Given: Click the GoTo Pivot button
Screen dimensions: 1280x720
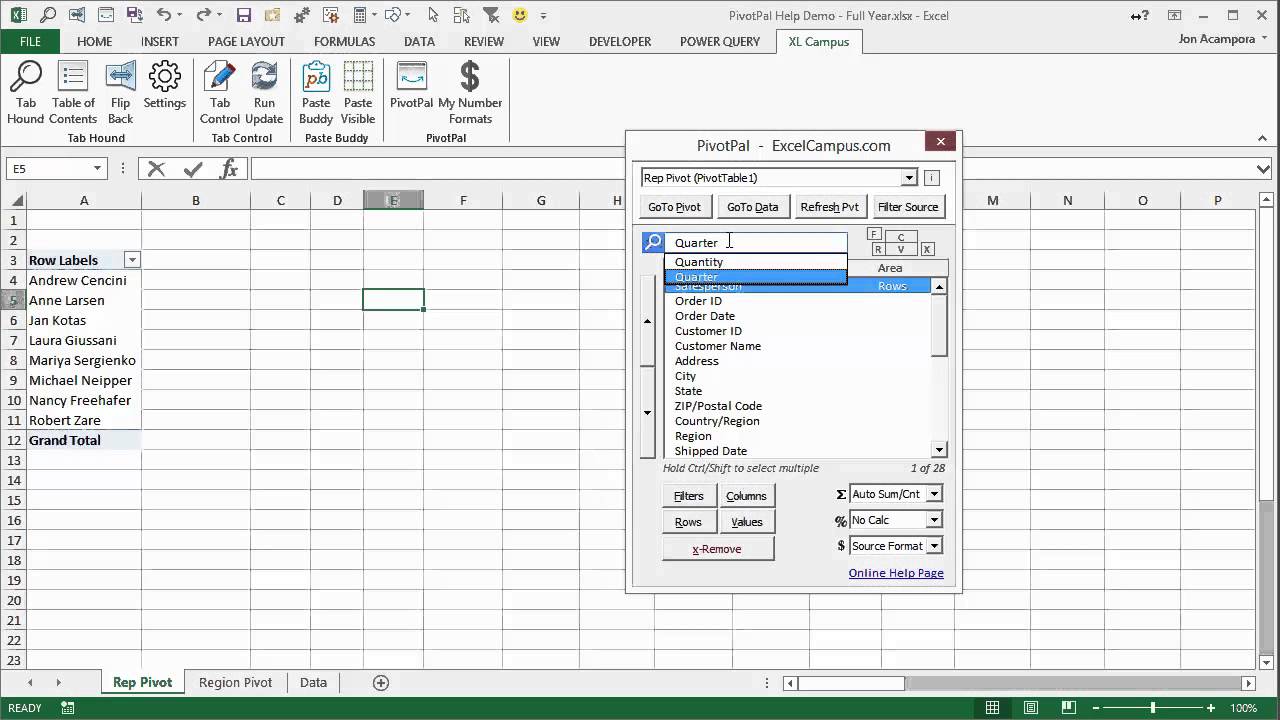Looking at the screenshot, I should click(674, 207).
